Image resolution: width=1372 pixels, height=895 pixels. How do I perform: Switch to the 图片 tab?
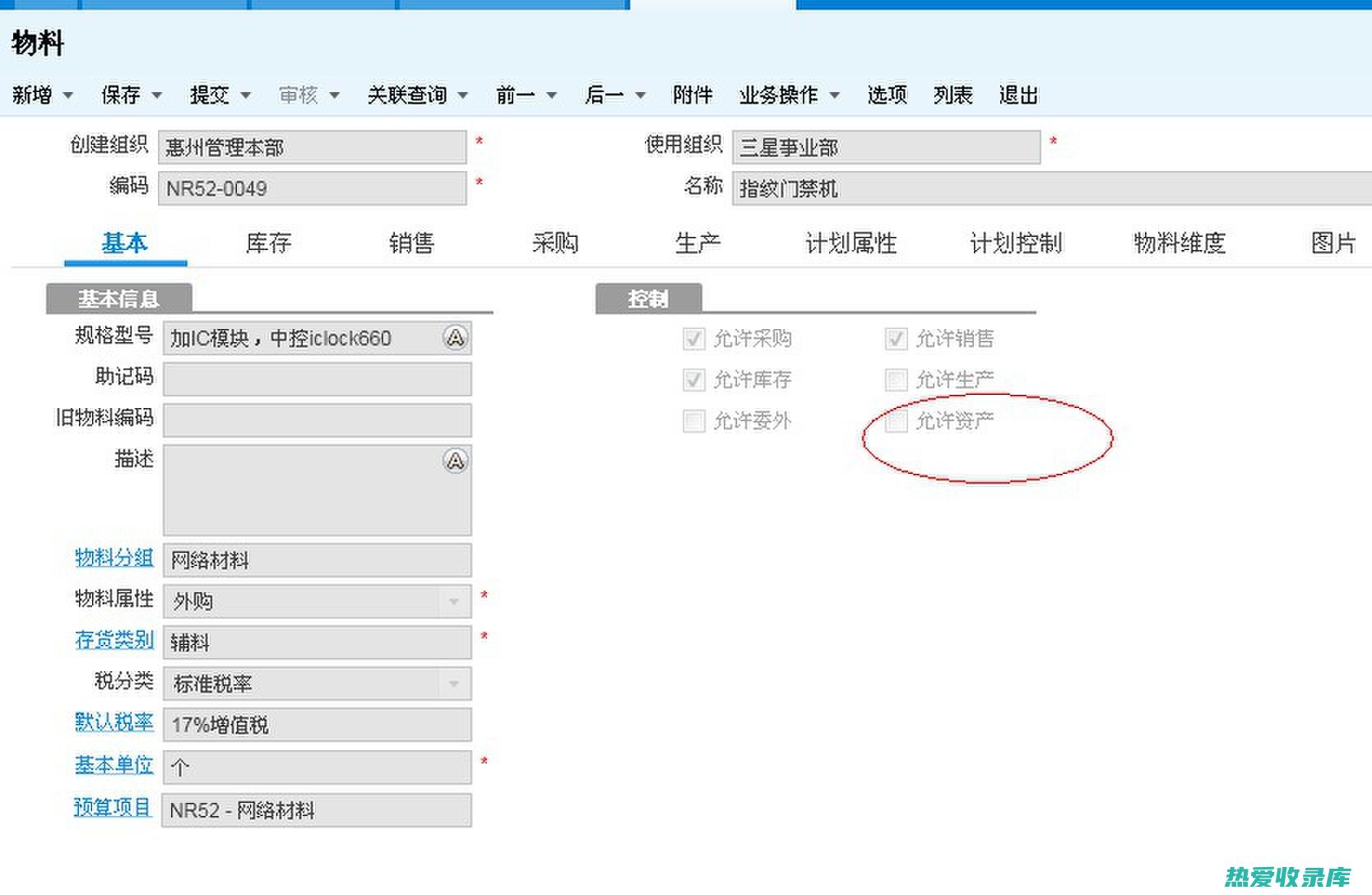click(x=1333, y=243)
